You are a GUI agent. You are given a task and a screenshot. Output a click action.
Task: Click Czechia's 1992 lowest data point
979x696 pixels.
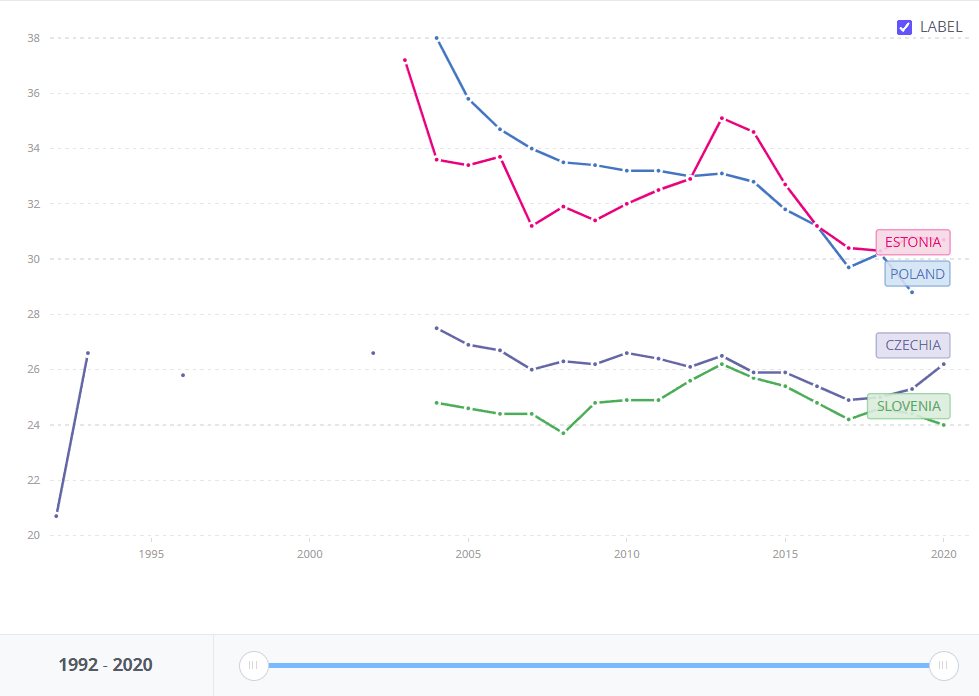click(x=56, y=516)
